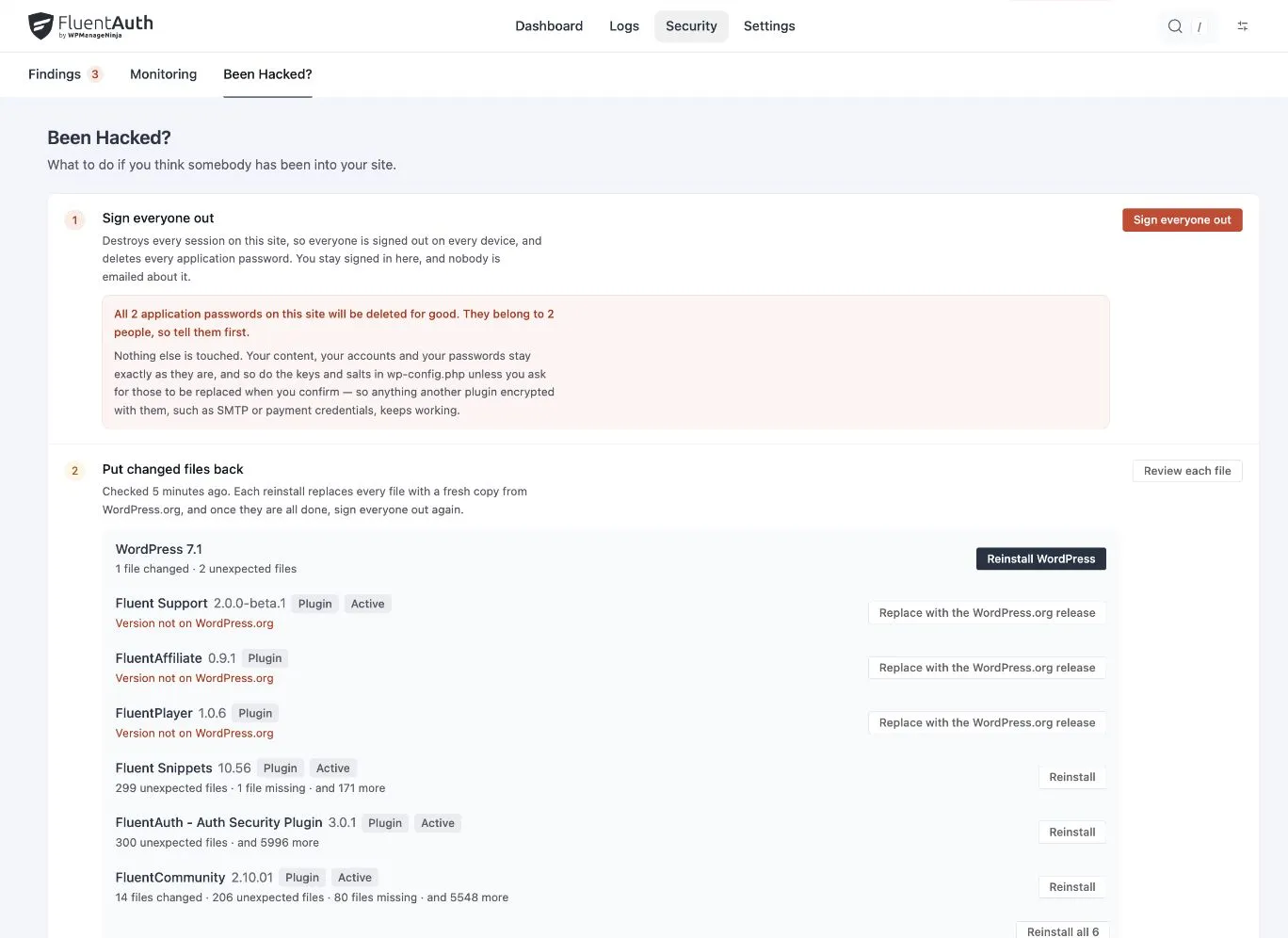Replace Fluent Support with the WordPress.org release

tap(987, 613)
